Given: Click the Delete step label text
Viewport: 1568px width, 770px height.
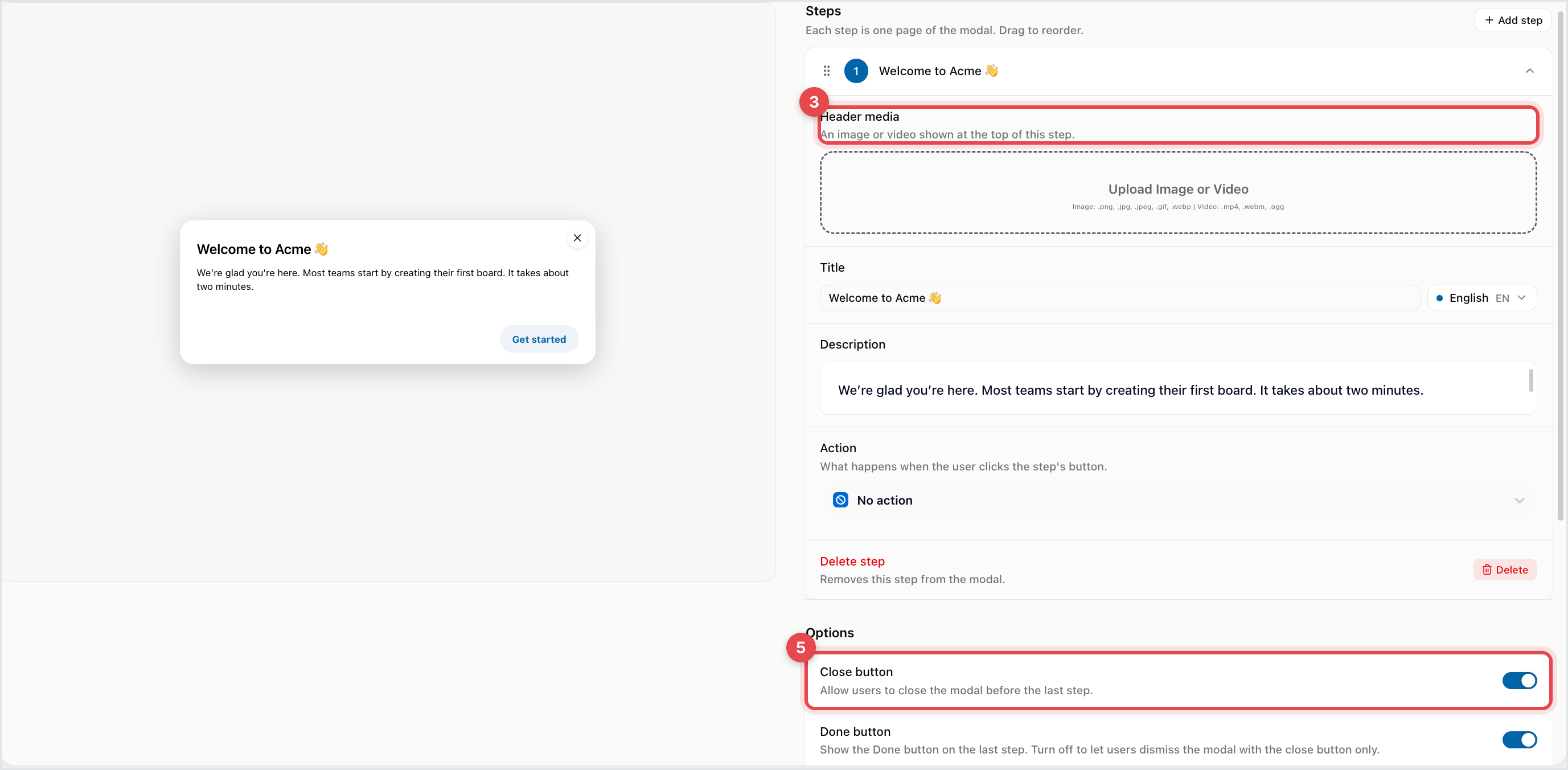Looking at the screenshot, I should tap(852, 561).
